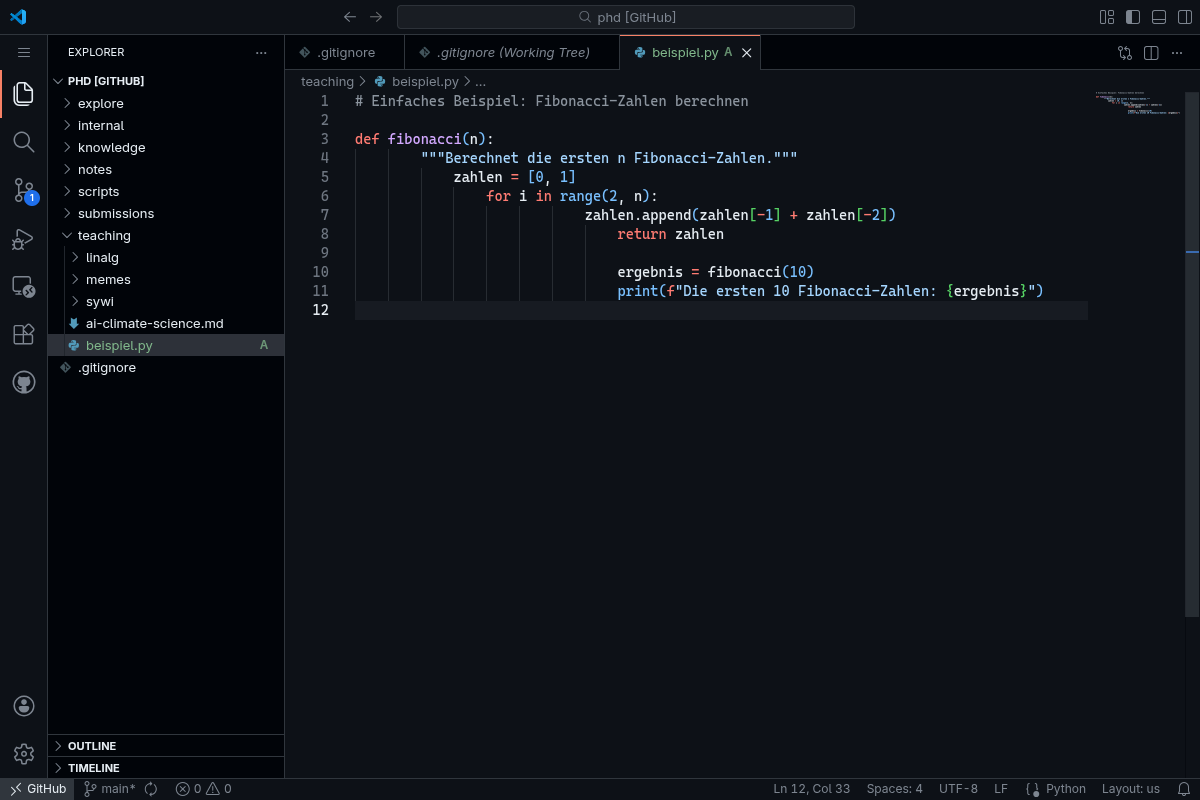Place cursor on line 12 of editor

click(721, 310)
